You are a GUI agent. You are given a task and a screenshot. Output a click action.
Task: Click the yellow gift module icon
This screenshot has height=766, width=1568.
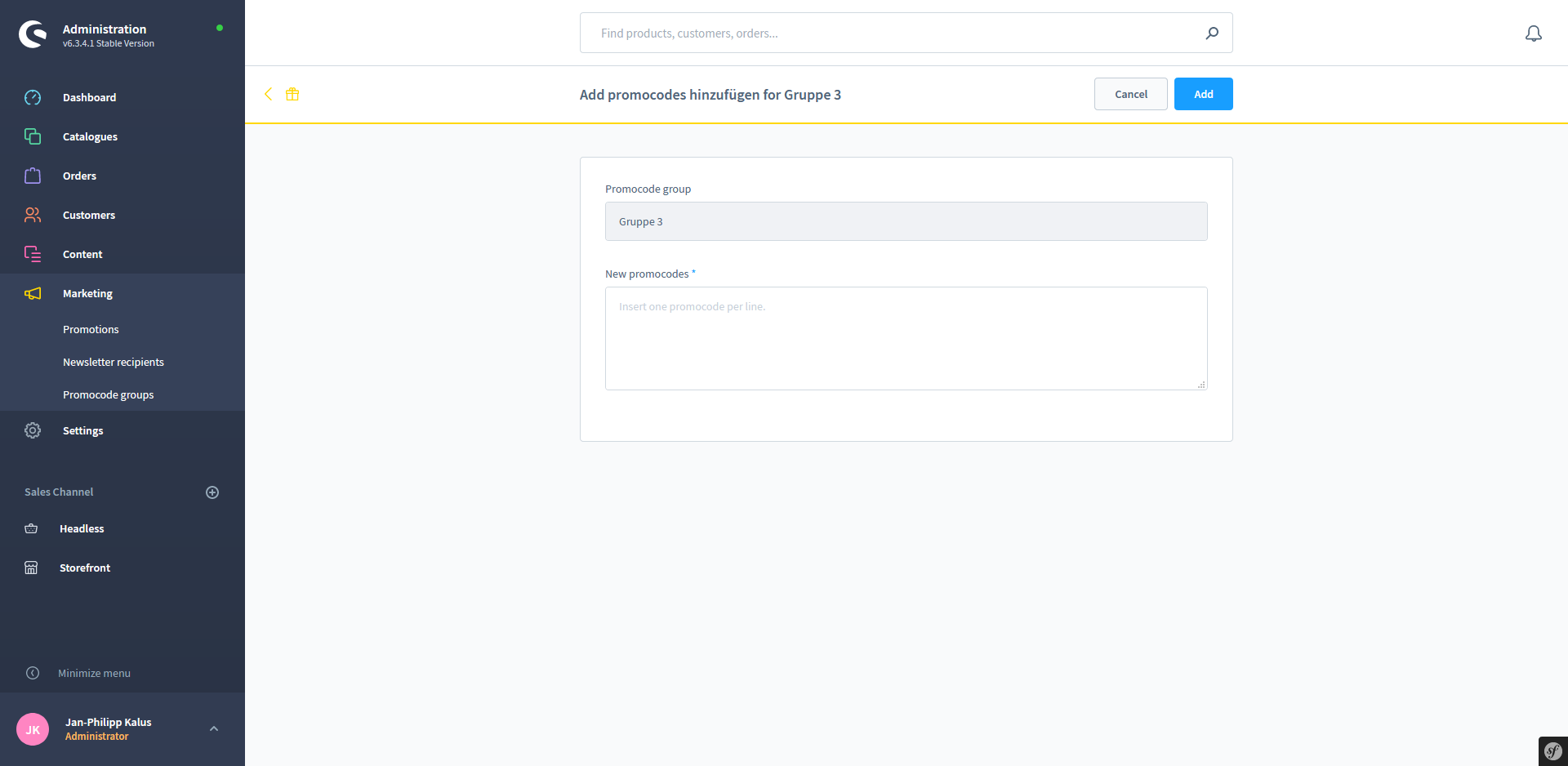coord(292,94)
